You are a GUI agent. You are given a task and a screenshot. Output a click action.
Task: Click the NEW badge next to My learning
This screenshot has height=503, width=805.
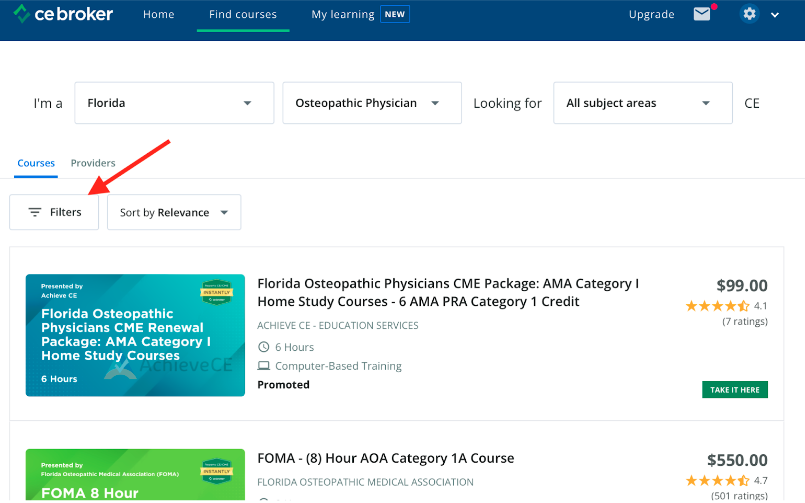(x=395, y=14)
